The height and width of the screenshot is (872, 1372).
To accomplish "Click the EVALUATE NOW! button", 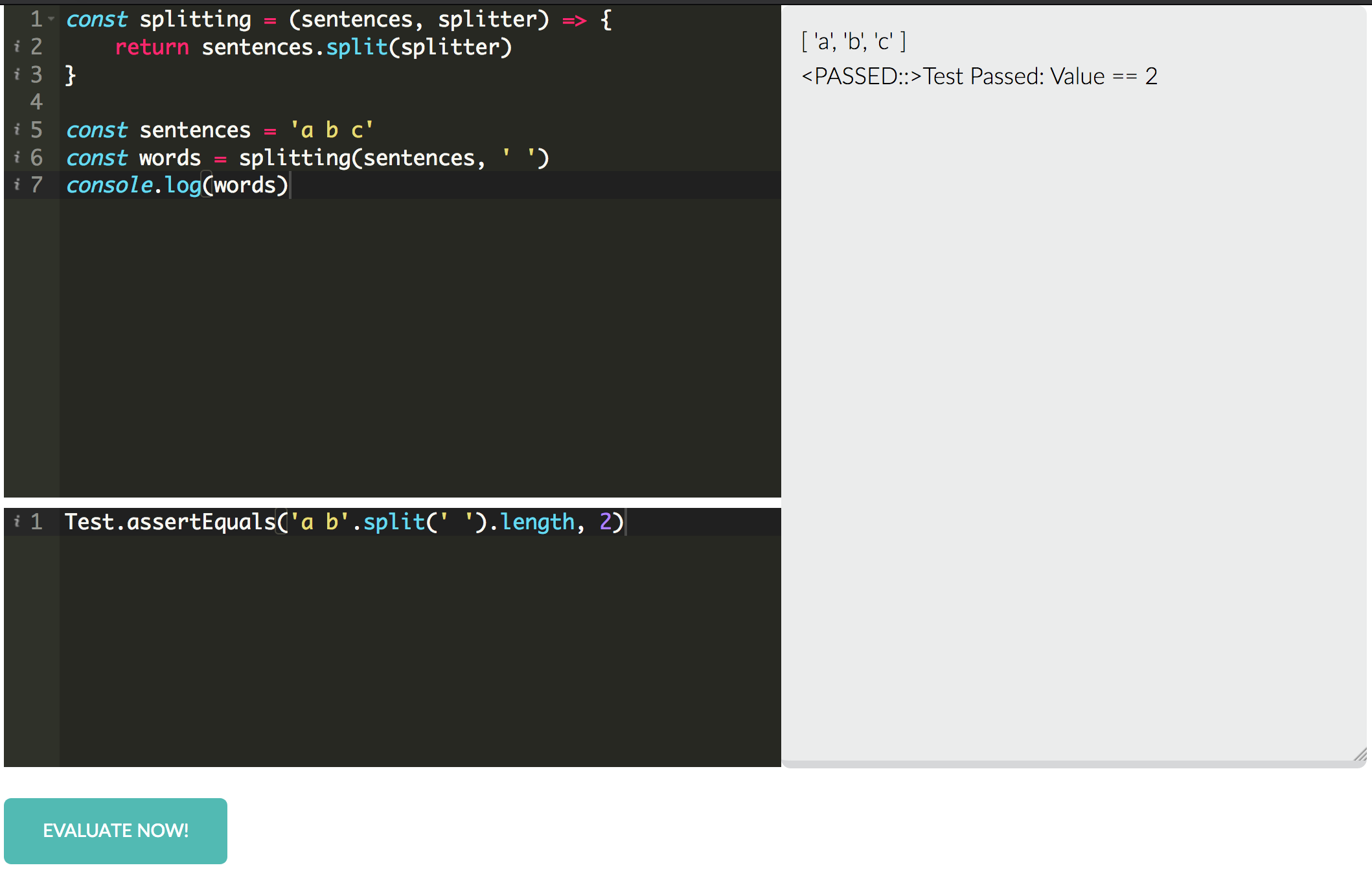I will coord(115,831).
